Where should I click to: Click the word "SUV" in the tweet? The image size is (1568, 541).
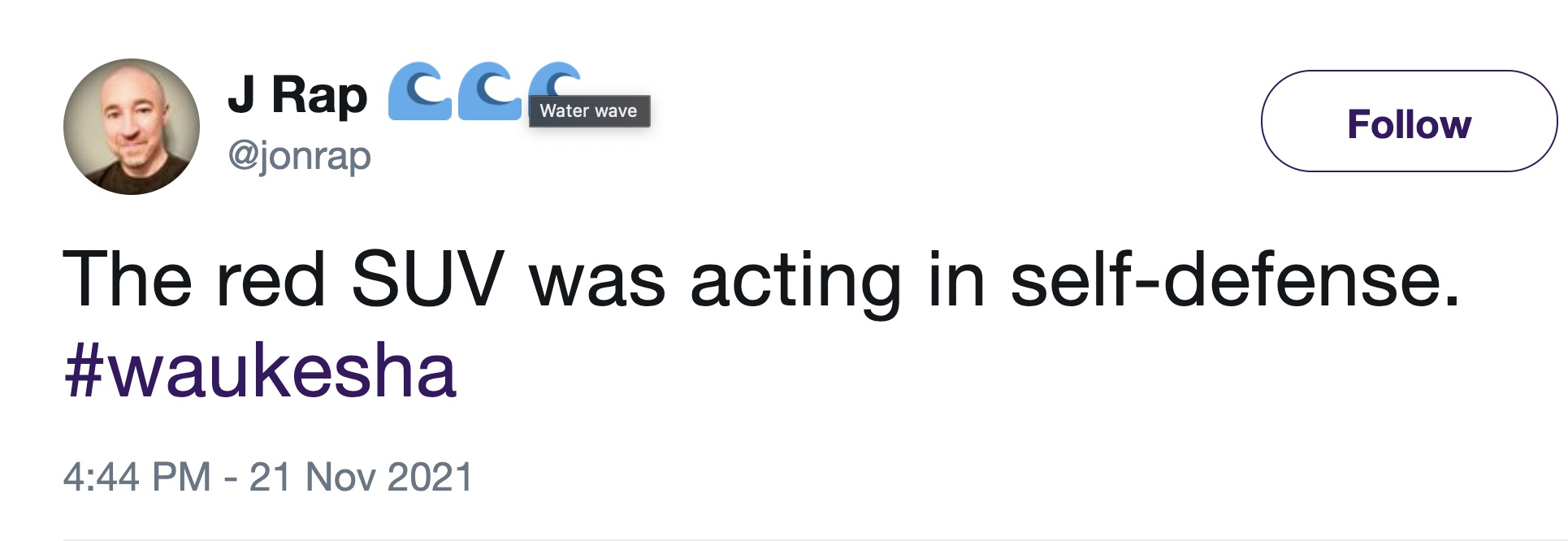coord(427,280)
